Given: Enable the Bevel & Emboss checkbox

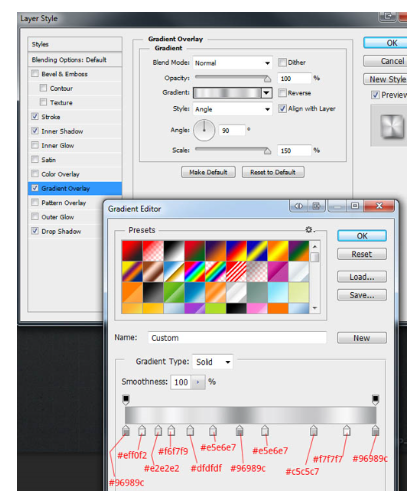Looking at the screenshot, I should point(35,73).
